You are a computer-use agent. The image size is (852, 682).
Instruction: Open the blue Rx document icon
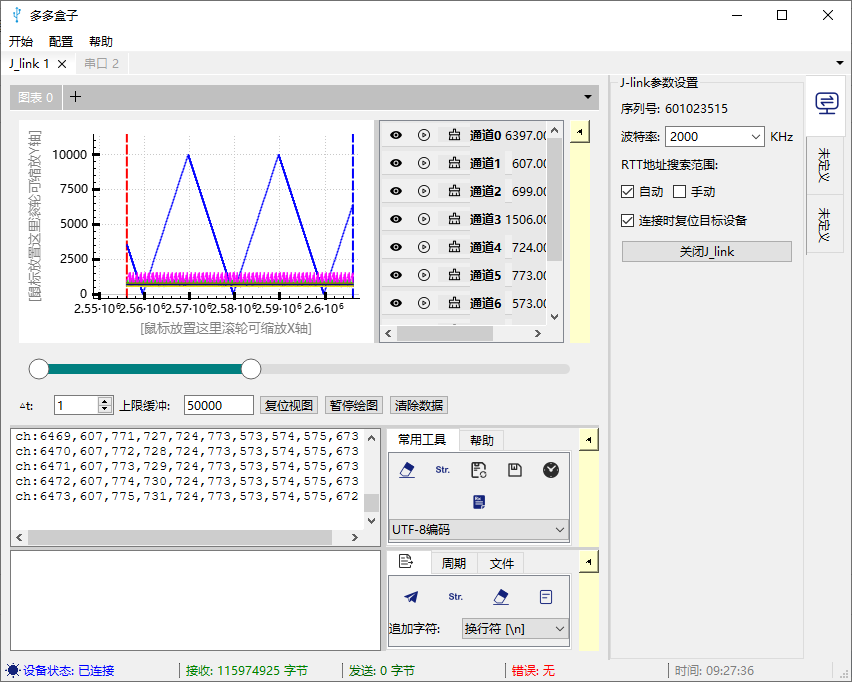479,502
